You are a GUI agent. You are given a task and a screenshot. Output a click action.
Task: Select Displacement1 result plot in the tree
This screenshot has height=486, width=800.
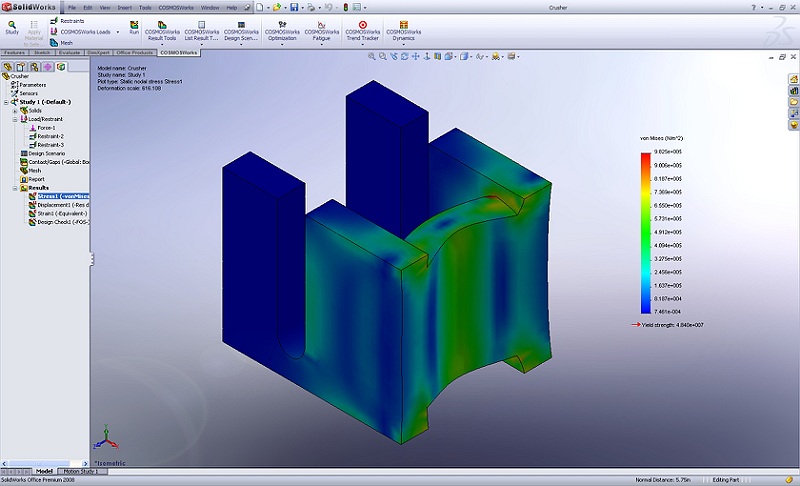coord(60,205)
